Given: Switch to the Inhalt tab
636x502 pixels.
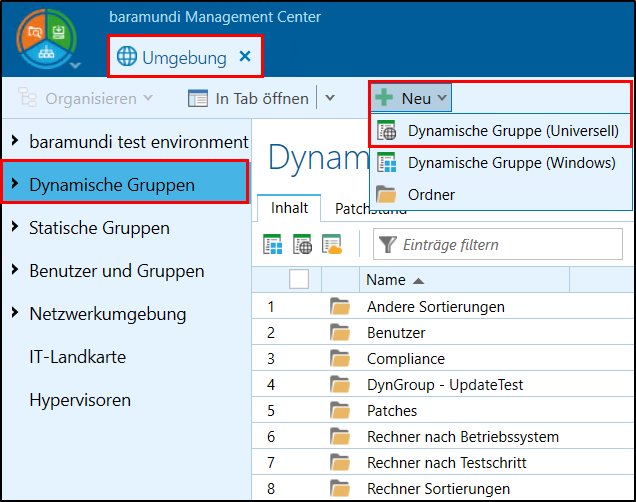Looking at the screenshot, I should (289, 210).
